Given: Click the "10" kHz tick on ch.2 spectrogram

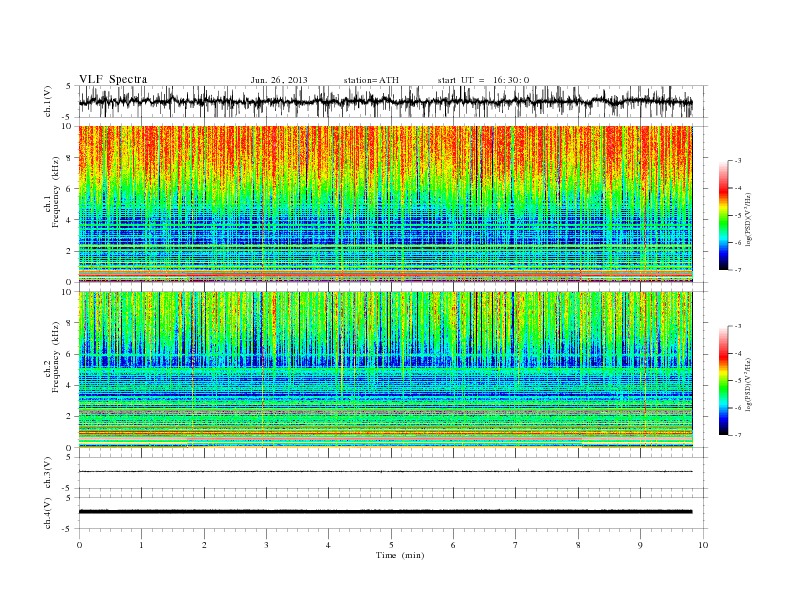Looking at the screenshot, I should coord(68,292).
